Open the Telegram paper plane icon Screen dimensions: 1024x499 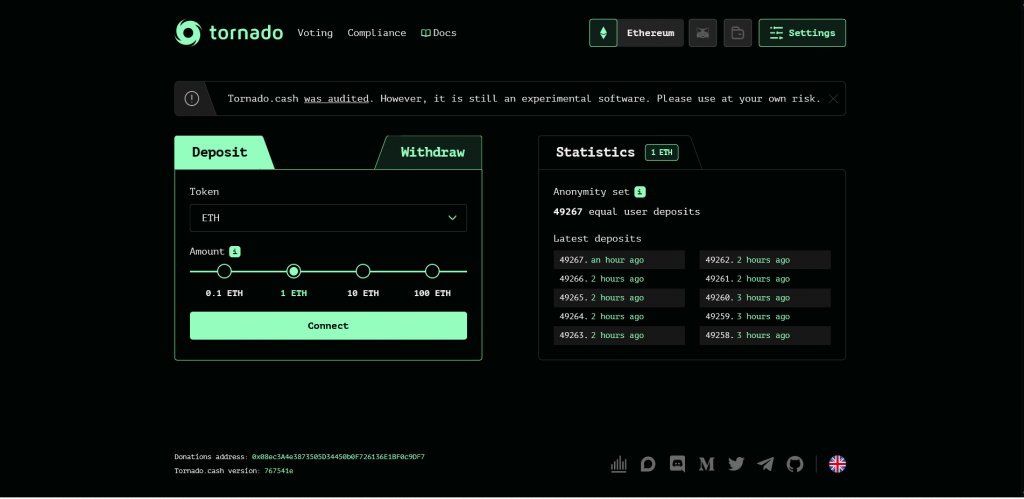click(x=765, y=464)
